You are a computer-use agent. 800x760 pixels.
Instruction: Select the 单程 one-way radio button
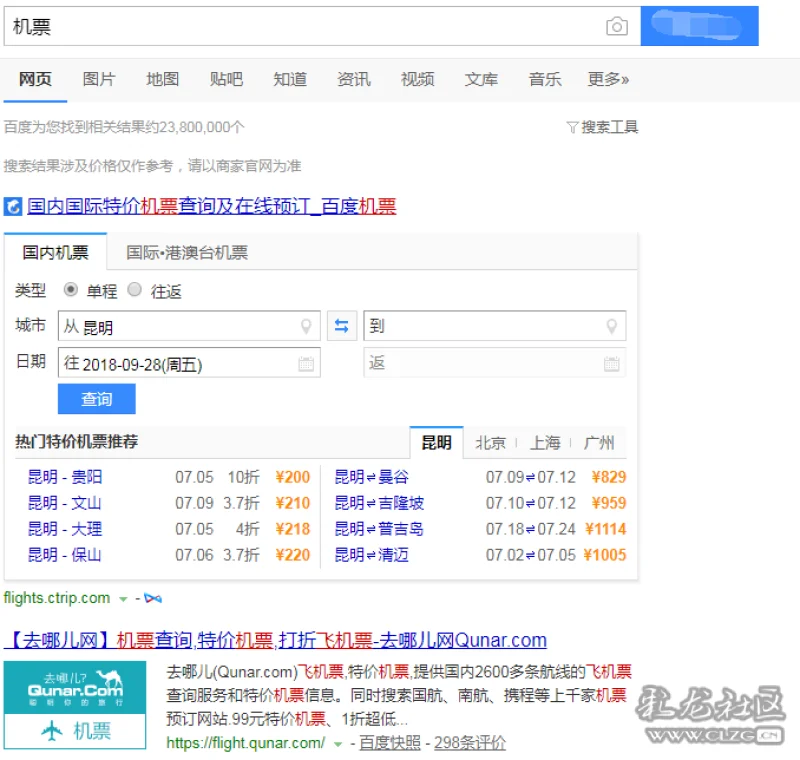[70, 290]
